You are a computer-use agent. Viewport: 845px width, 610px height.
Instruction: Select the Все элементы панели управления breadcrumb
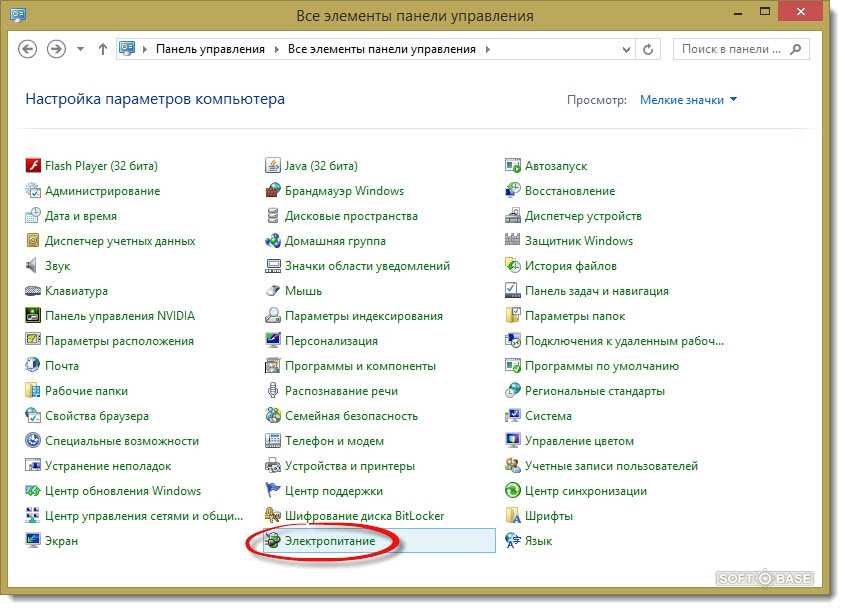point(382,49)
